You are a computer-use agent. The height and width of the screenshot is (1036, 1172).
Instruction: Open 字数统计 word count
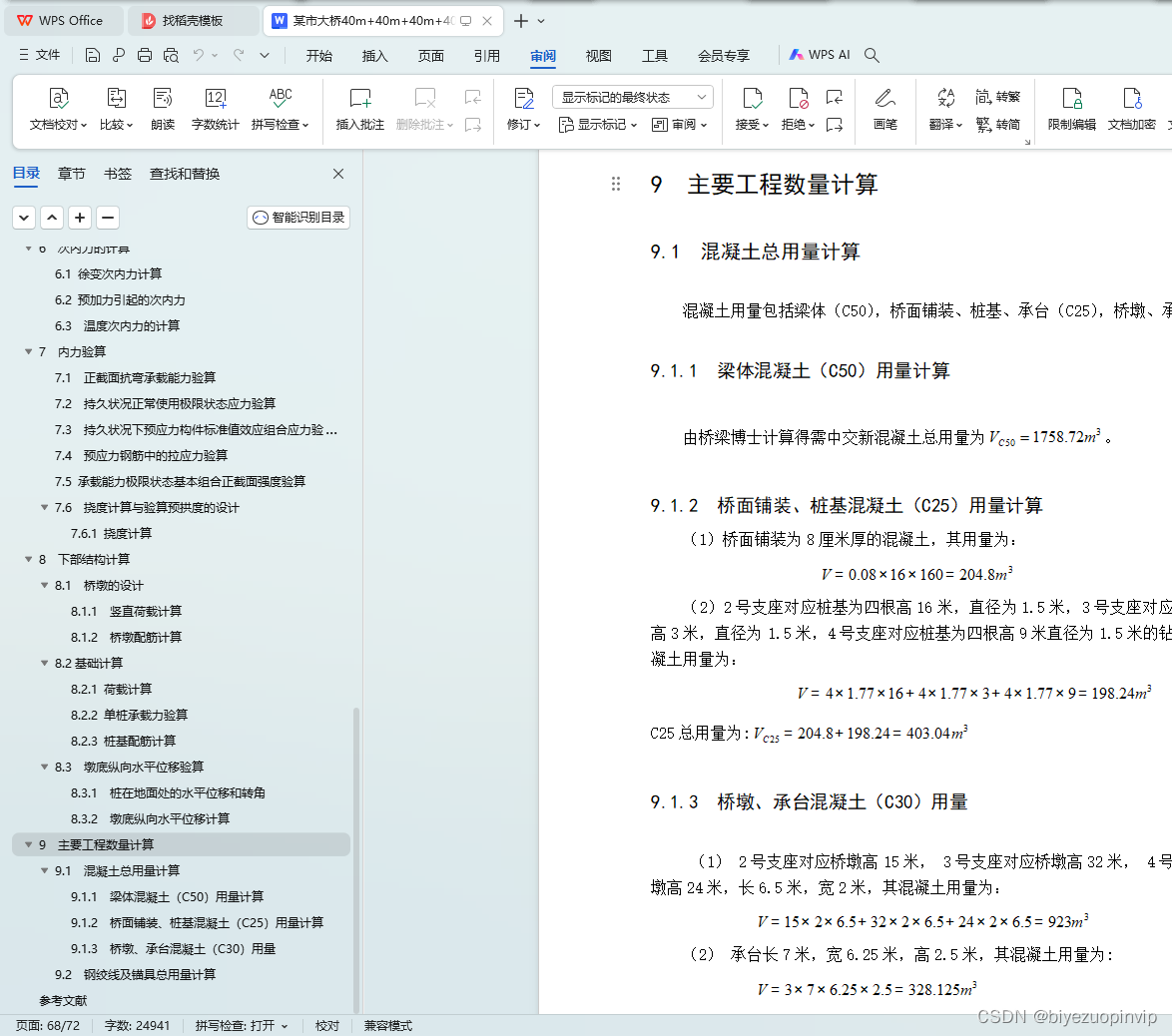pos(216,109)
